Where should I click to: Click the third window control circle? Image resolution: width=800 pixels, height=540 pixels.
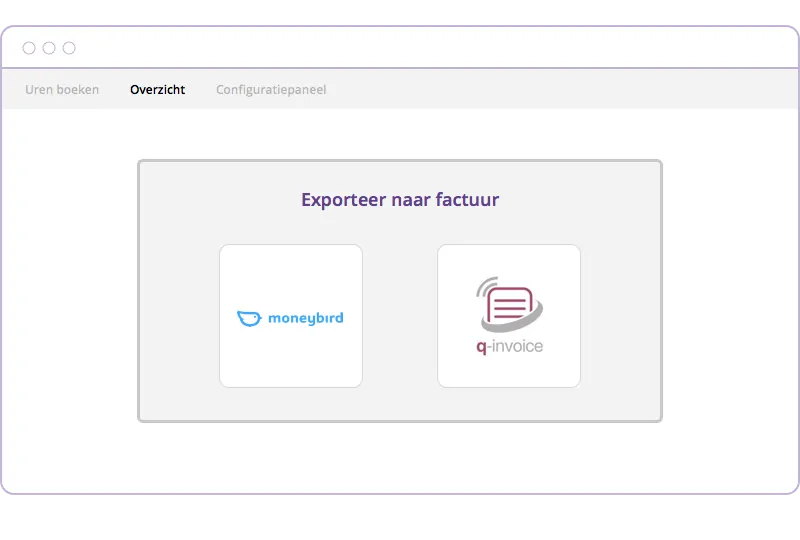[x=69, y=48]
